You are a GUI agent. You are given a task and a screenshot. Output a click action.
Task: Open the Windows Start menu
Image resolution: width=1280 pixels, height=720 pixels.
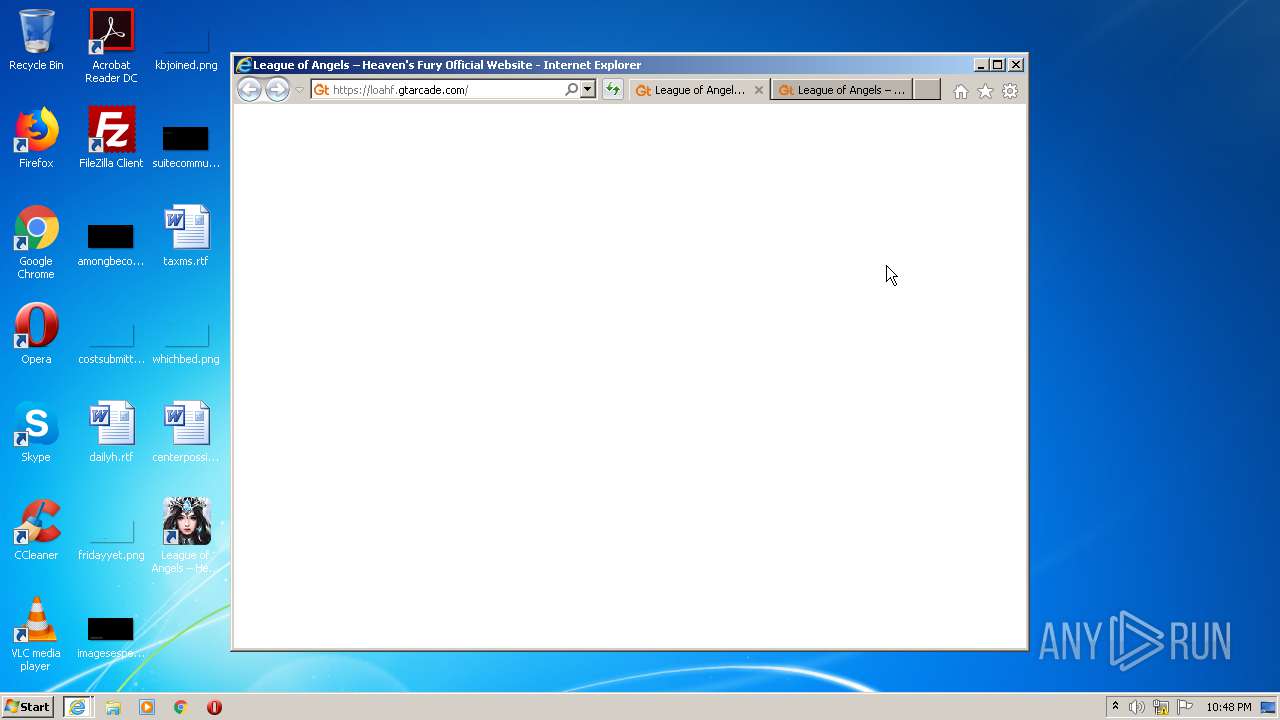(28, 707)
